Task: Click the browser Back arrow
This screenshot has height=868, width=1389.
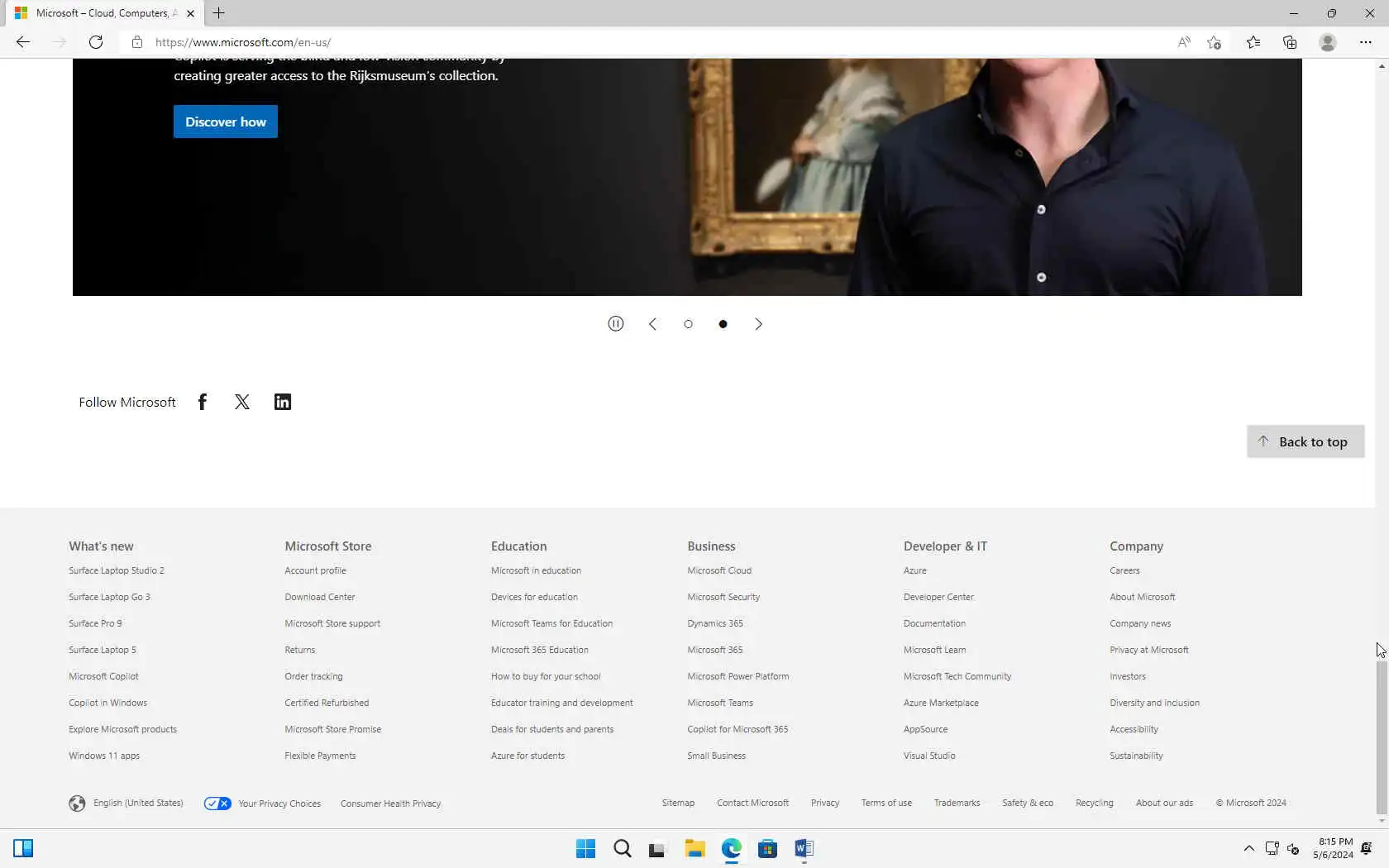Action: point(23,42)
